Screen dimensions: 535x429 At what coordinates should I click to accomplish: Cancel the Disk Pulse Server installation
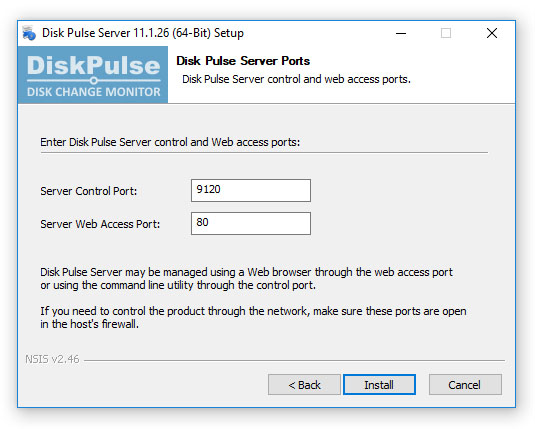pyautogui.click(x=465, y=385)
